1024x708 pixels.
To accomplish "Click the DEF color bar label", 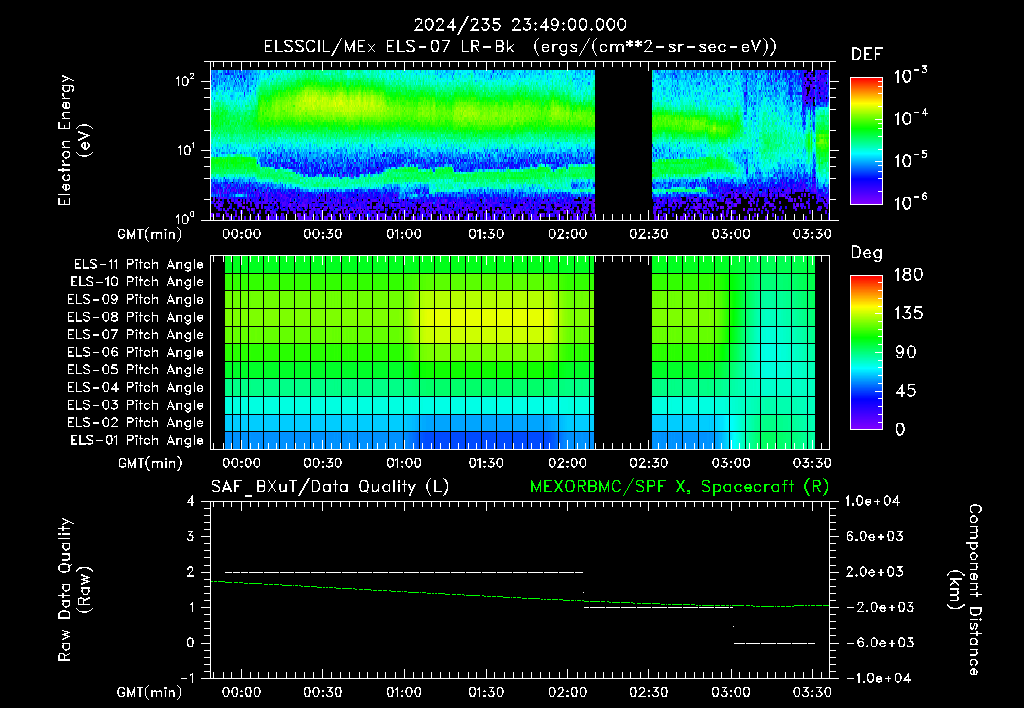I will pyautogui.click(x=866, y=54).
